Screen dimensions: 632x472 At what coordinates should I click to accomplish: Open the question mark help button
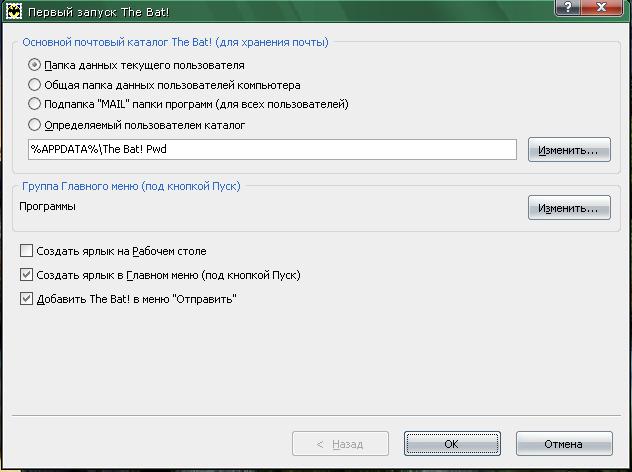click(568, 7)
